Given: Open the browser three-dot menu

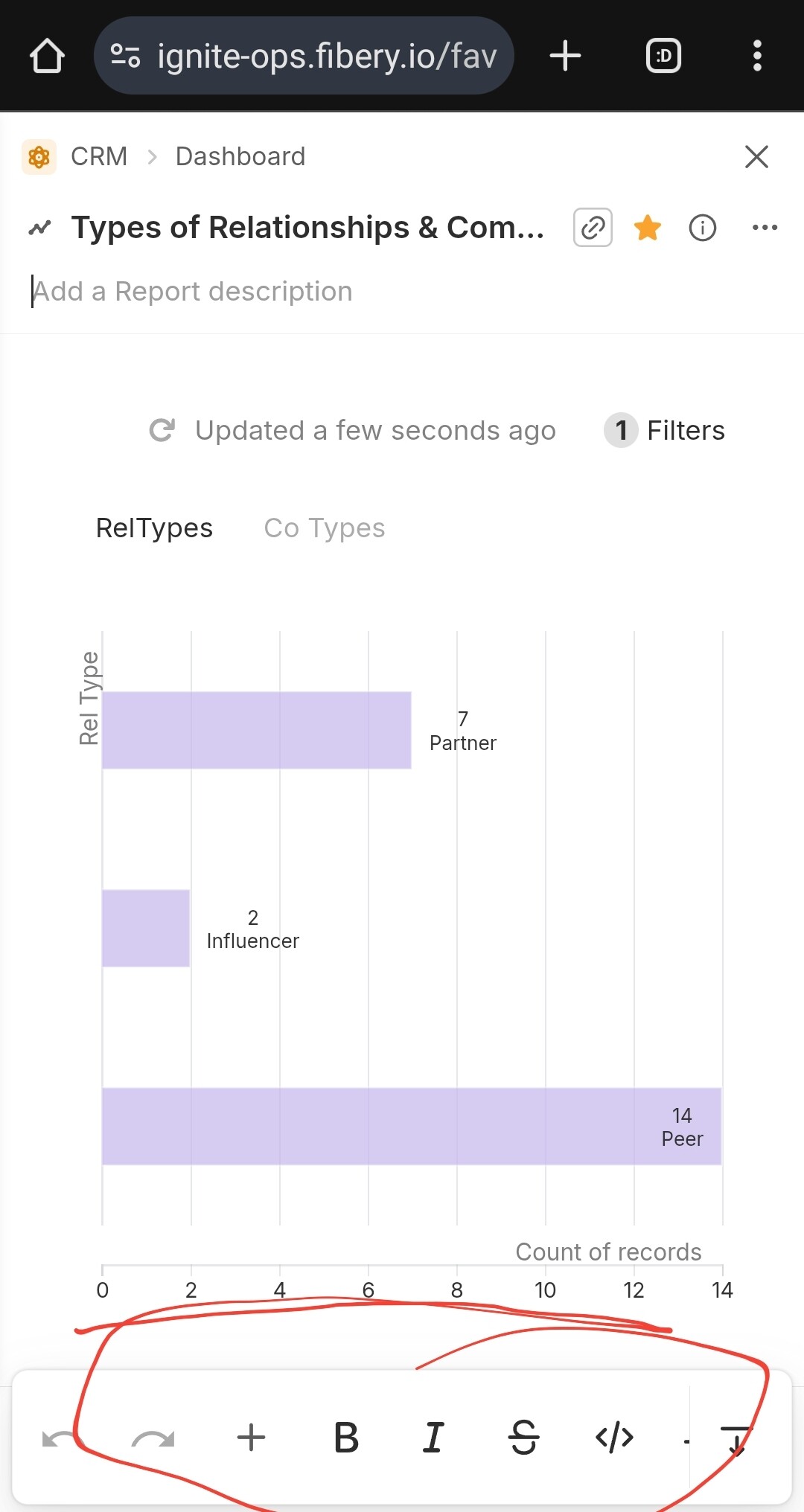Looking at the screenshot, I should [757, 56].
